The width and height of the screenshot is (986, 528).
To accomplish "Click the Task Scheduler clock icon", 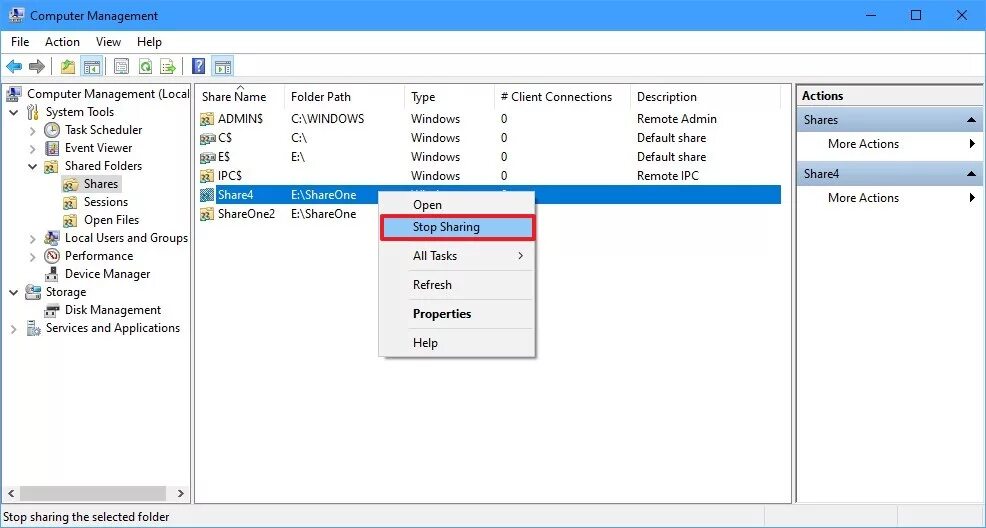I will [52, 130].
